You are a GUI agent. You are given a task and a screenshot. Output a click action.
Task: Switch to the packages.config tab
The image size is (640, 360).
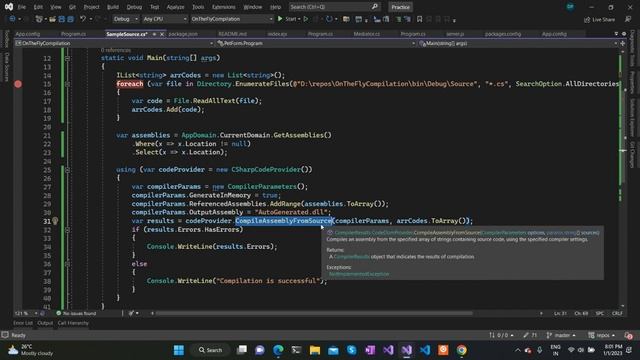(x=503, y=34)
